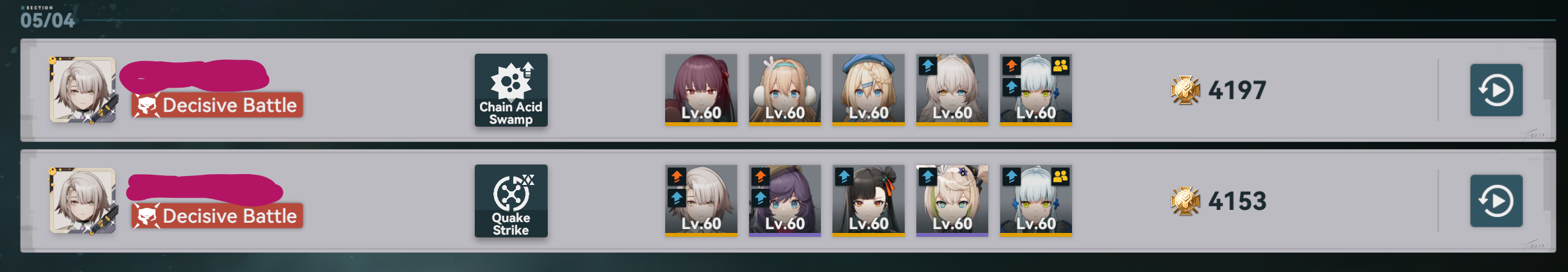Click the black-haired doll with red ribbon
This screenshot has width=1568, height=272.
pyautogui.click(x=868, y=201)
